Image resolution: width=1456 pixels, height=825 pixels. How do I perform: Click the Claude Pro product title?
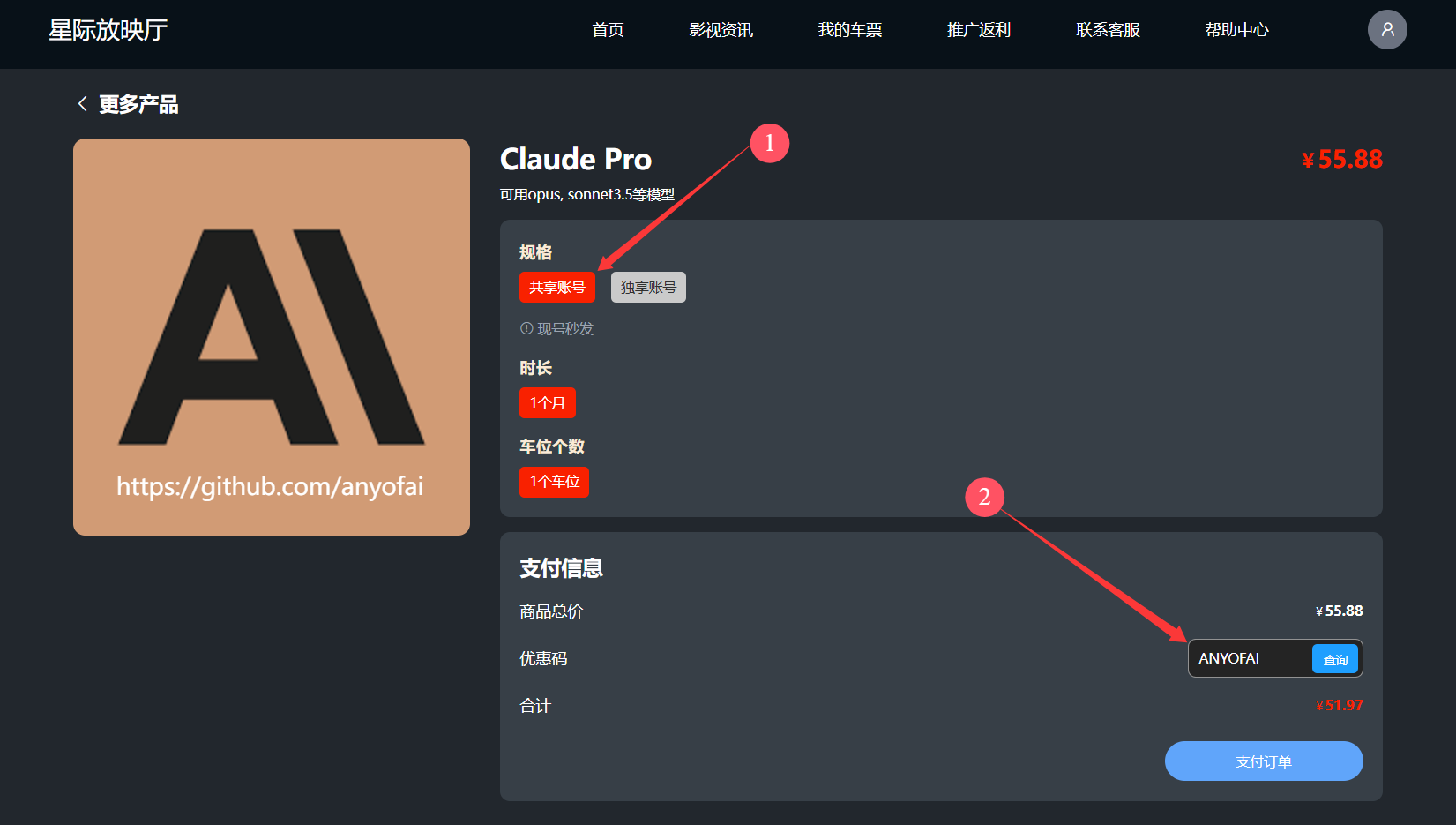tap(576, 159)
